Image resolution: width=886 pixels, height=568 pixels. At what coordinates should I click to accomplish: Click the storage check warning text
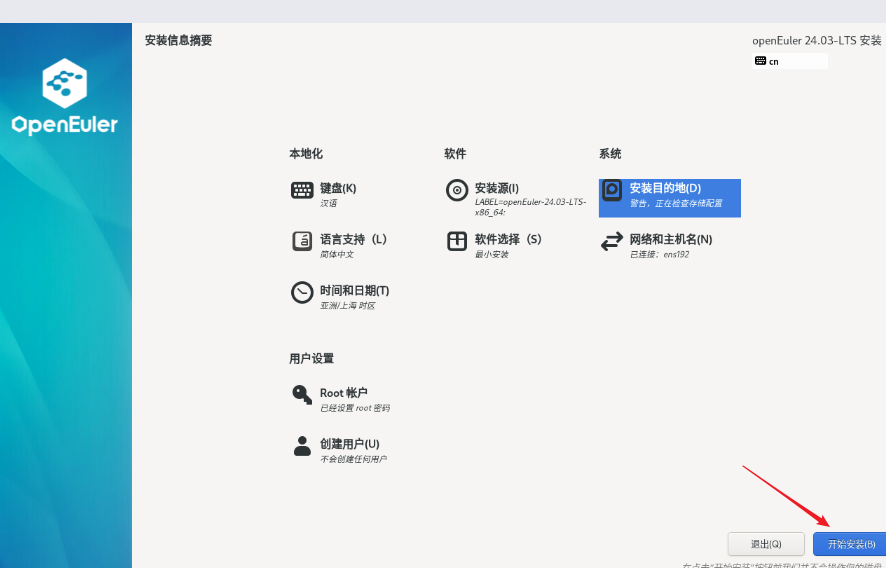pyautogui.click(x=676, y=203)
